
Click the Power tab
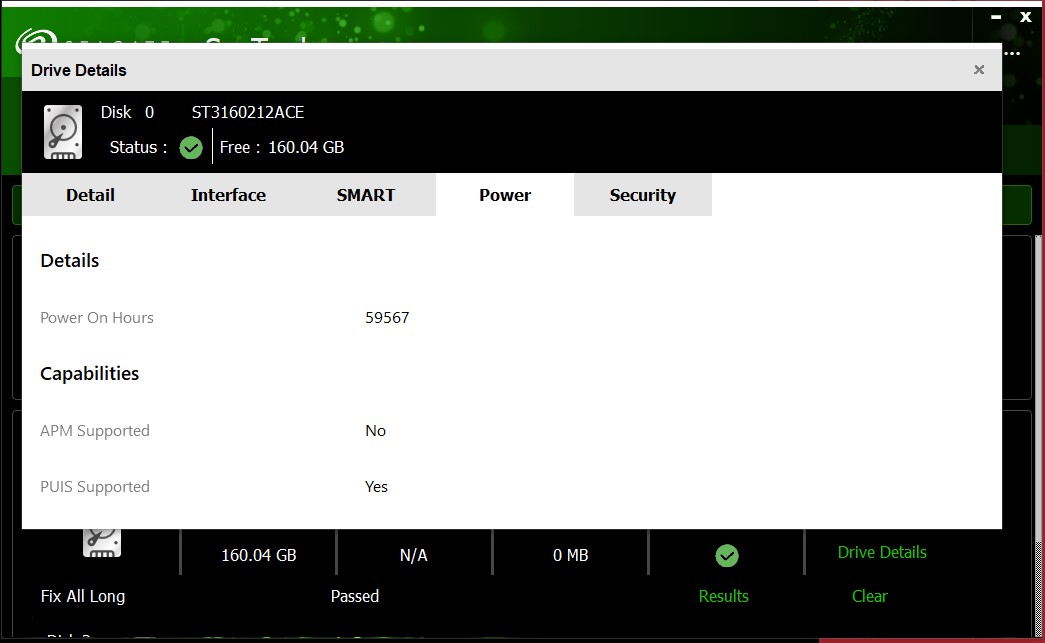[505, 195]
